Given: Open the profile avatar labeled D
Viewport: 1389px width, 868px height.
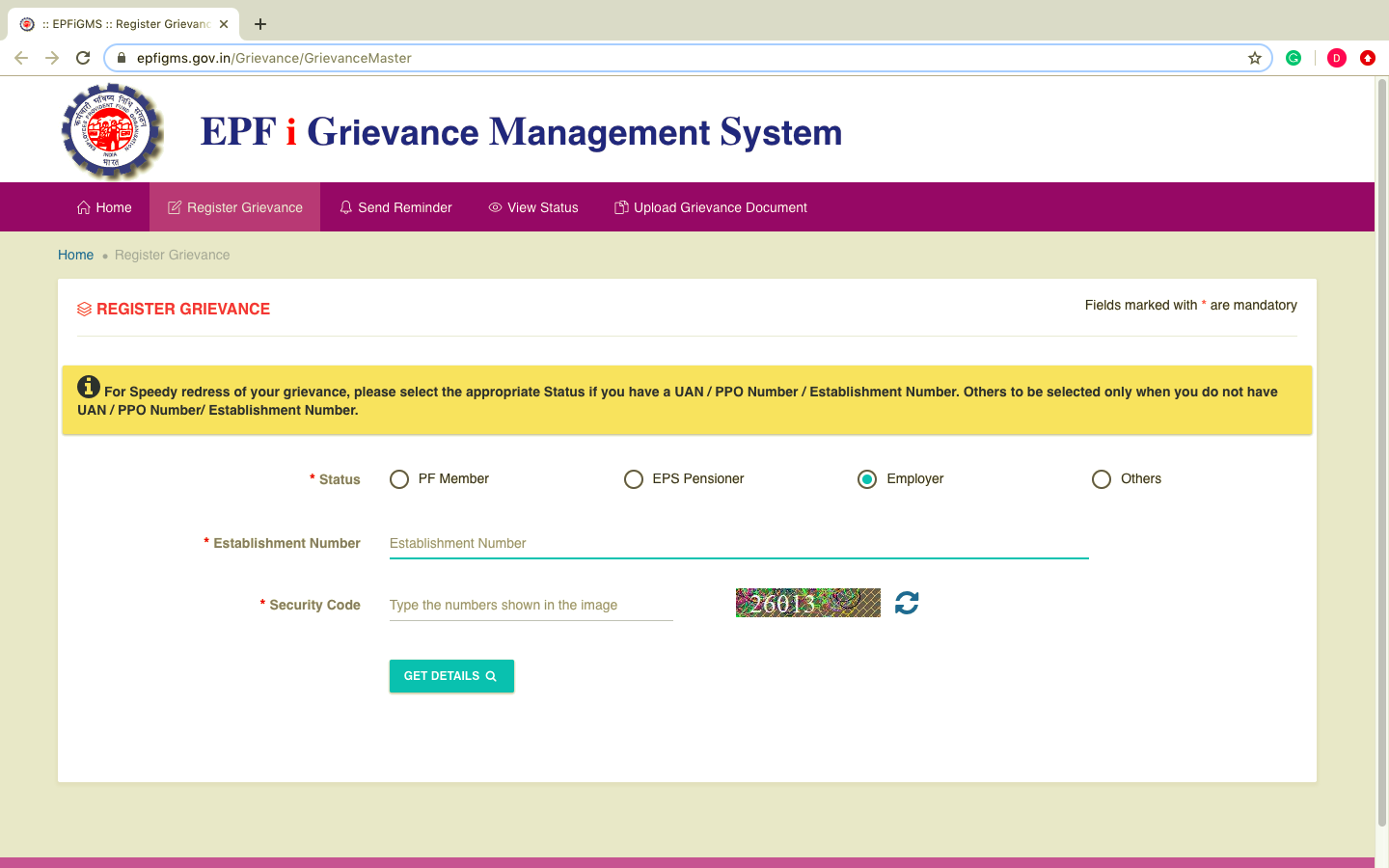Looking at the screenshot, I should [1337, 58].
